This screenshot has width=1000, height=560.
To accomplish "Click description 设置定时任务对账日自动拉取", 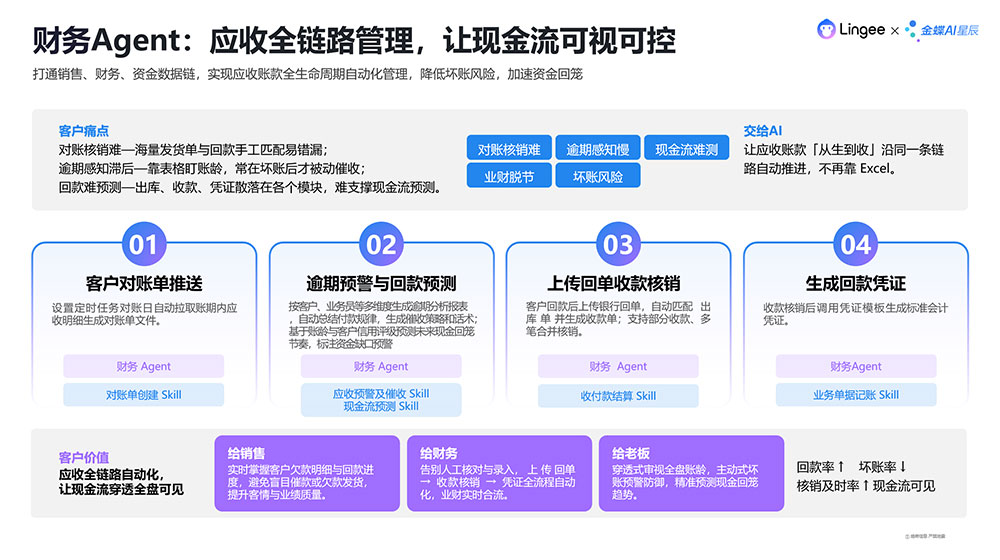I will (144, 314).
